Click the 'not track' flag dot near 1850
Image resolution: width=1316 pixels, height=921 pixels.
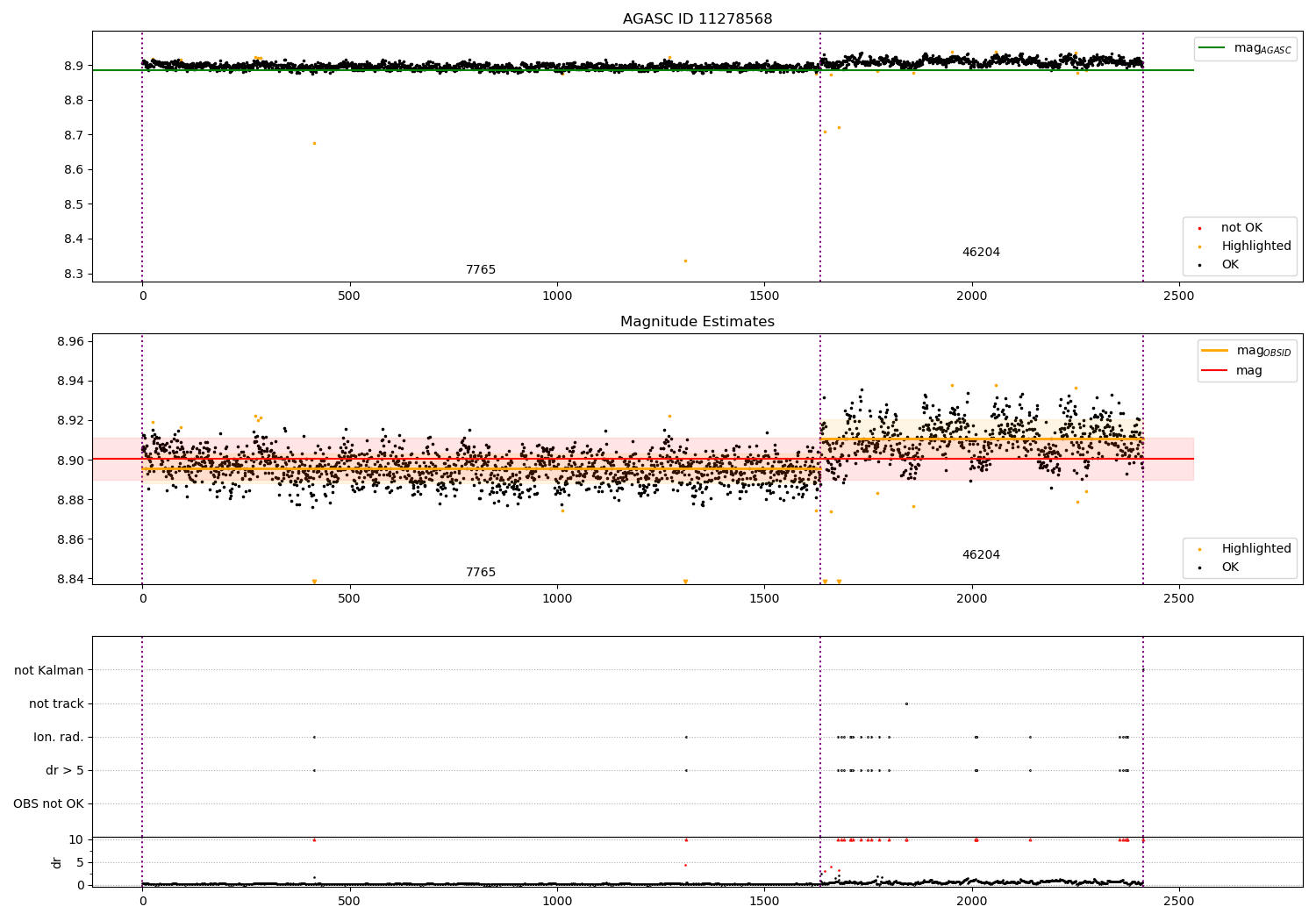point(906,703)
